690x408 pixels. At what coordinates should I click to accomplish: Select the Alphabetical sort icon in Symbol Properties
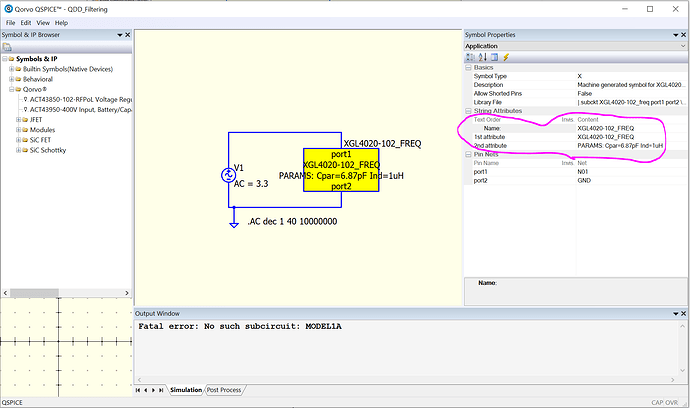483,57
